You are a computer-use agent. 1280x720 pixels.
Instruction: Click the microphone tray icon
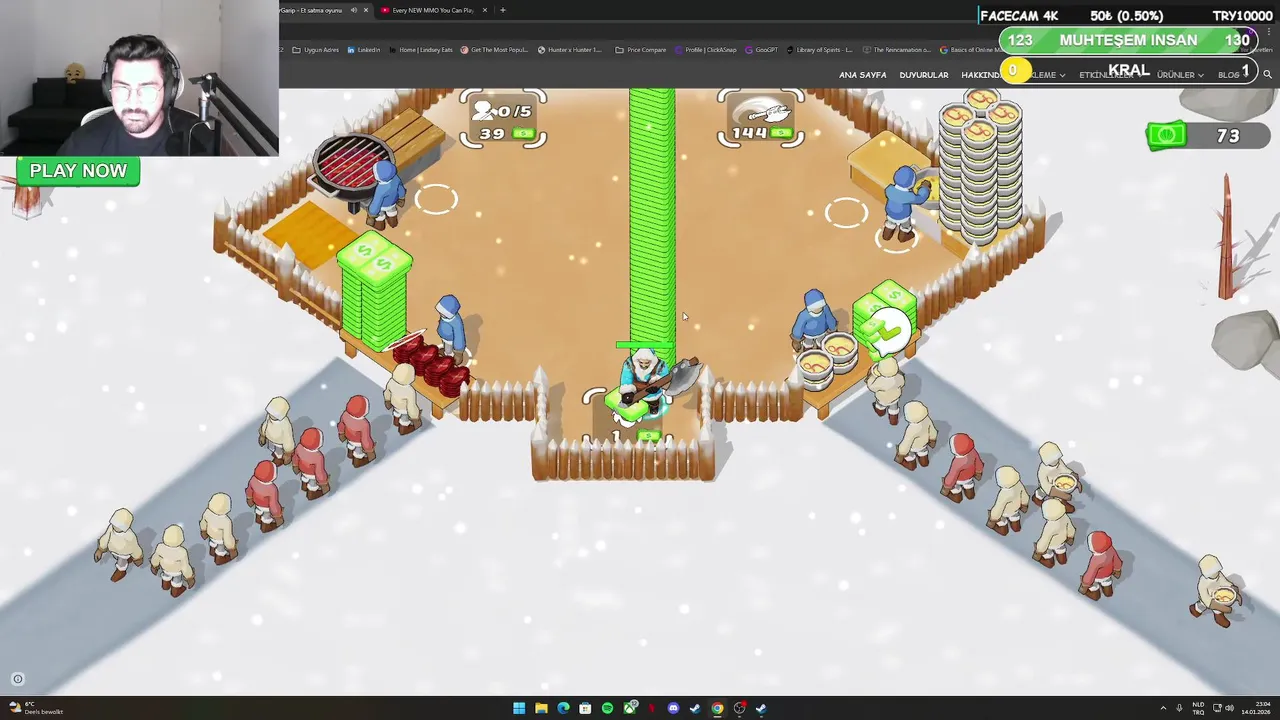[x=1180, y=708]
